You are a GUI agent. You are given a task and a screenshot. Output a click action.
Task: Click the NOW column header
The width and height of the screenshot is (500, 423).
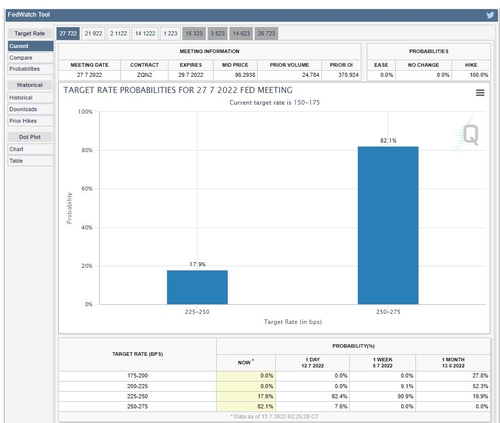[246, 363]
